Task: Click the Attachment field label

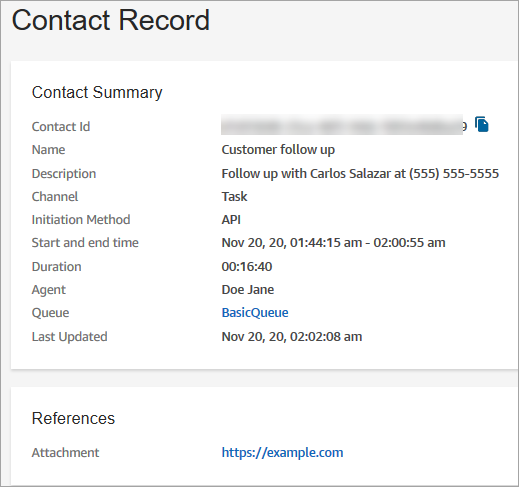Action: point(65,453)
